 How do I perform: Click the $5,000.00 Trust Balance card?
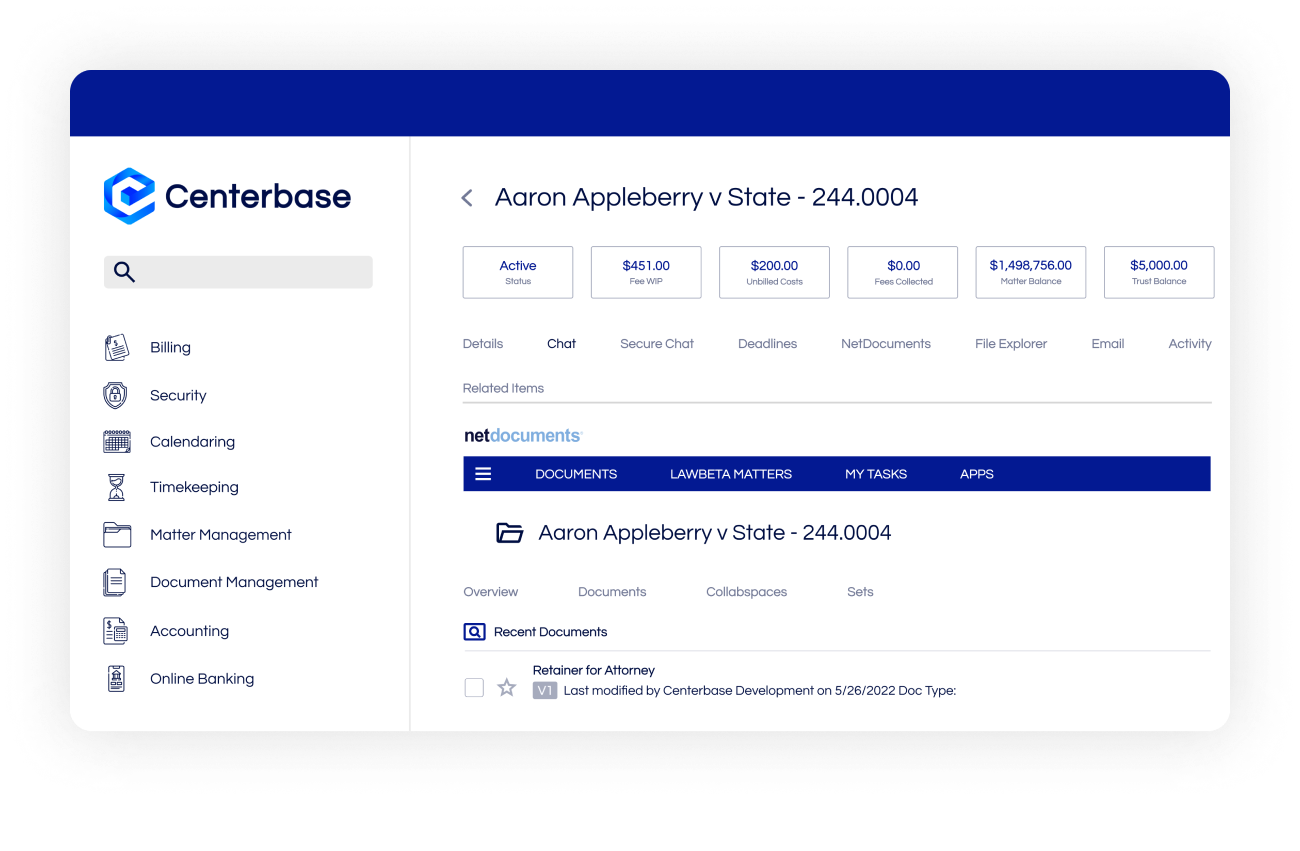[1159, 272]
